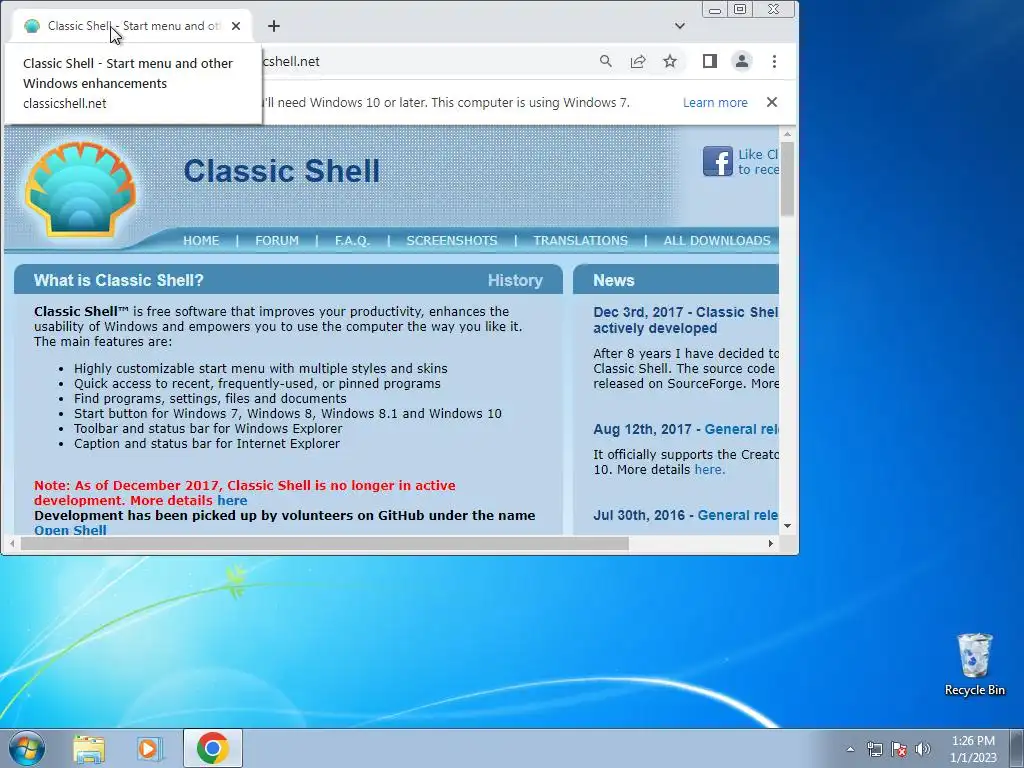The width and height of the screenshot is (1024, 768).
Task: Open Dec 3rd, 2017 news headline
Action: click(686, 320)
